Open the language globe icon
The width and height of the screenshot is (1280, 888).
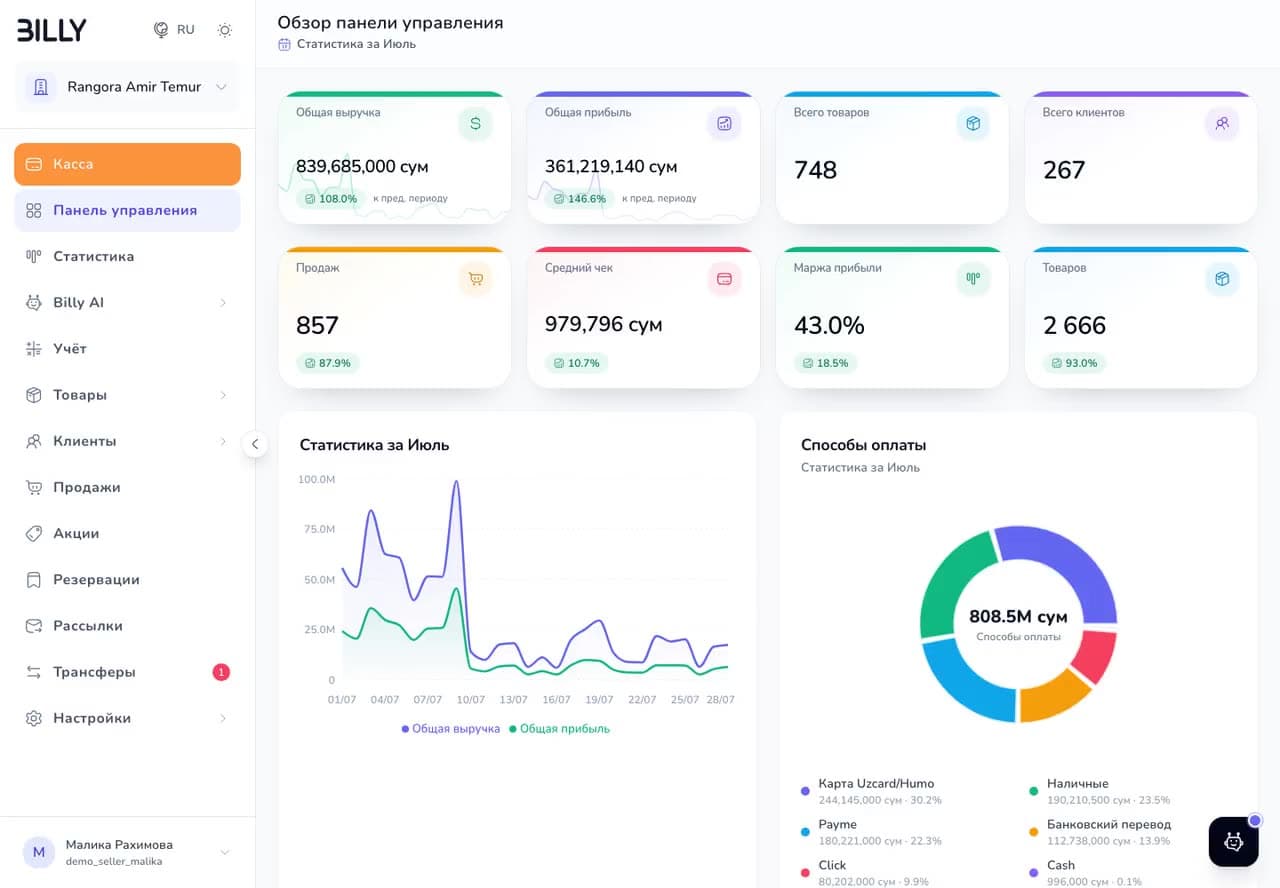(161, 30)
